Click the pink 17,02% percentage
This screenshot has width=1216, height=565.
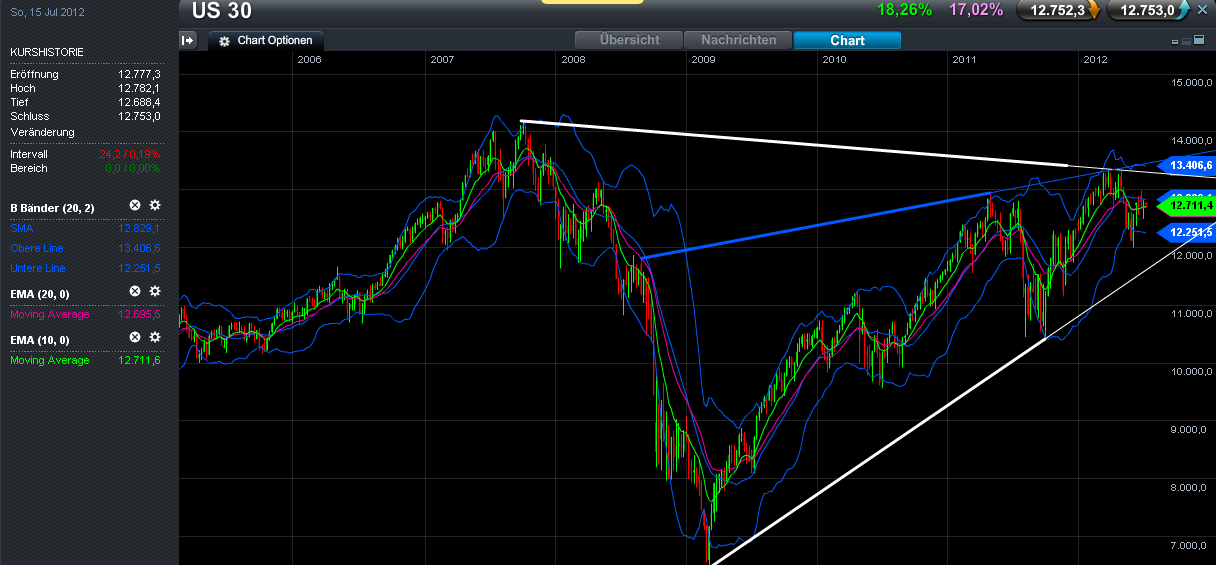pyautogui.click(x=975, y=10)
